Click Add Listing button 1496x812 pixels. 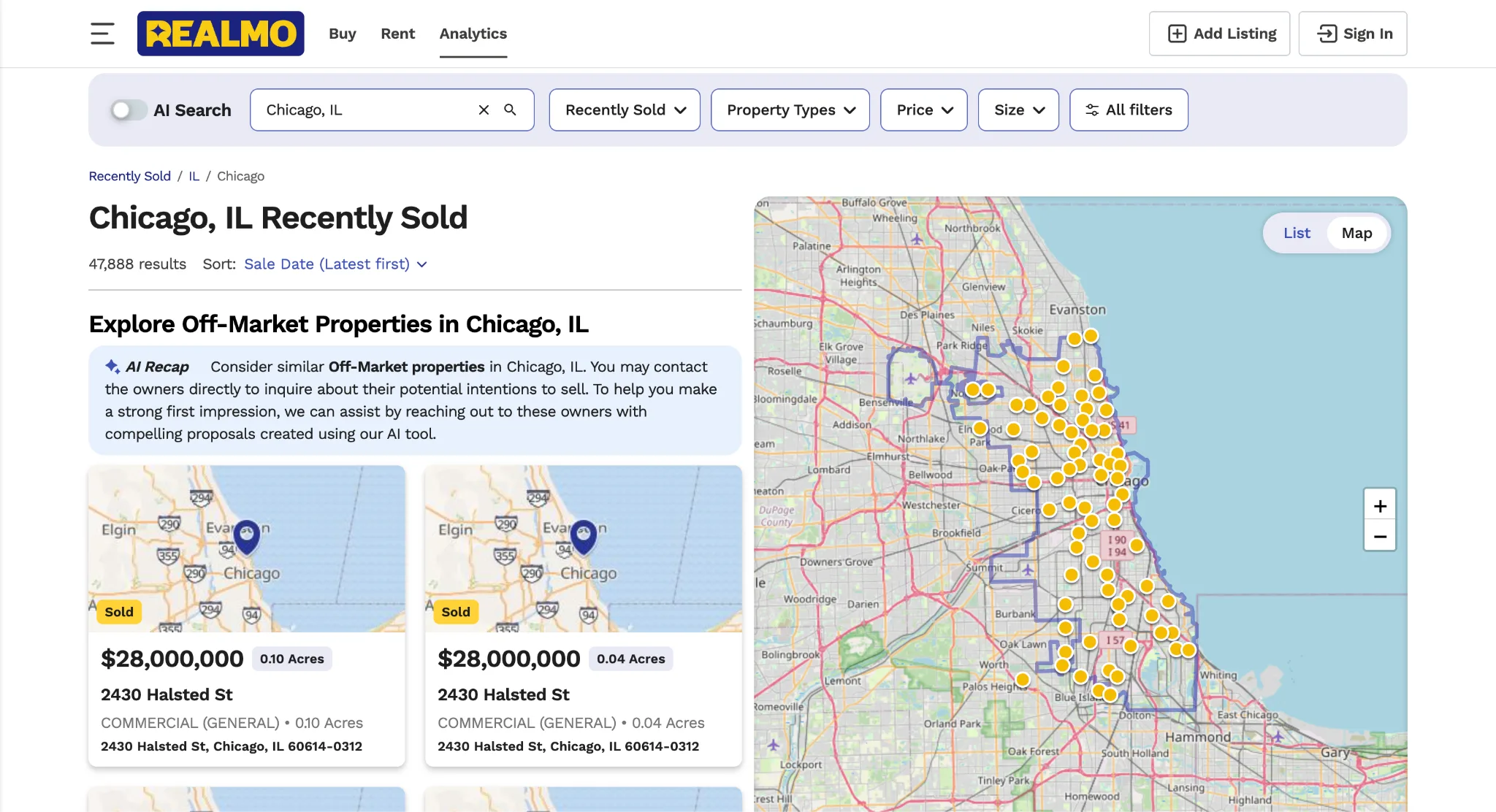1219,34
